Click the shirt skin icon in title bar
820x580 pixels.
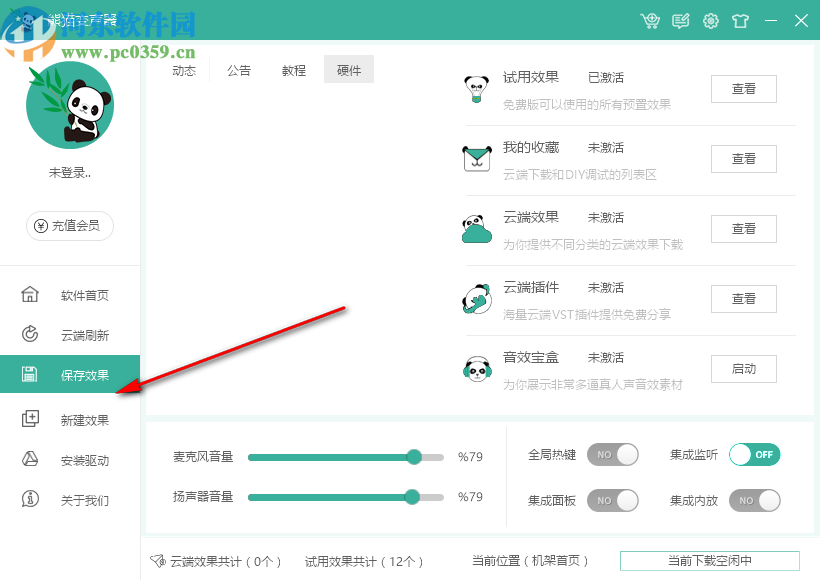coord(740,20)
